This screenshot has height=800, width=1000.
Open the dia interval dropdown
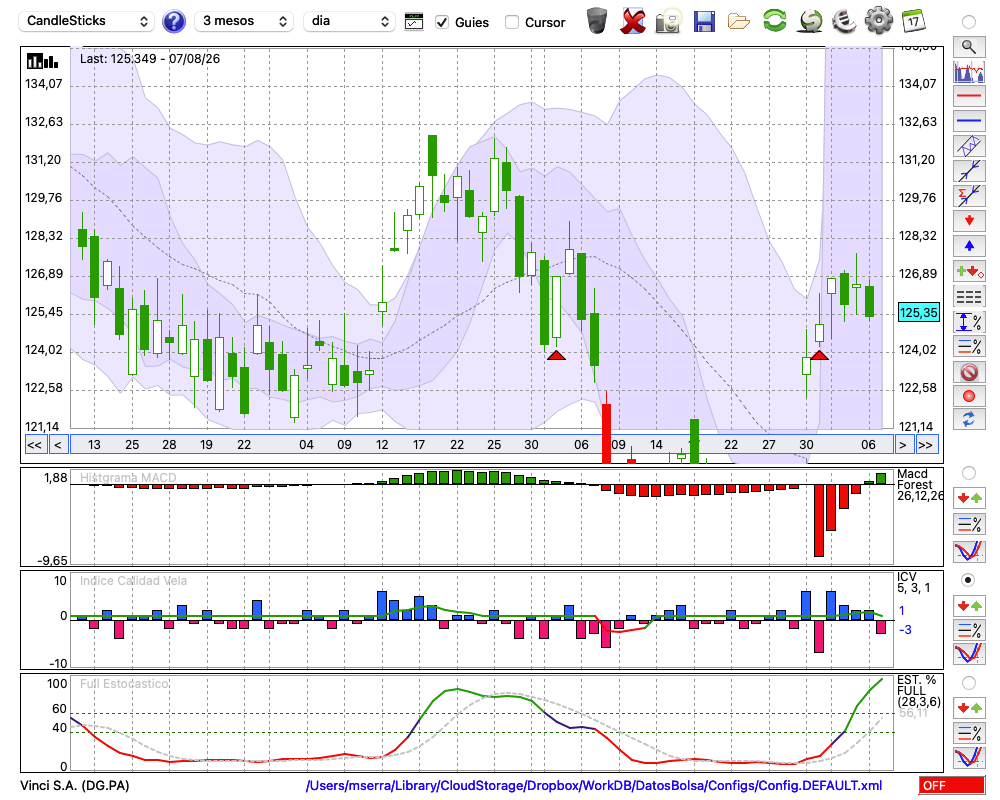(349, 21)
